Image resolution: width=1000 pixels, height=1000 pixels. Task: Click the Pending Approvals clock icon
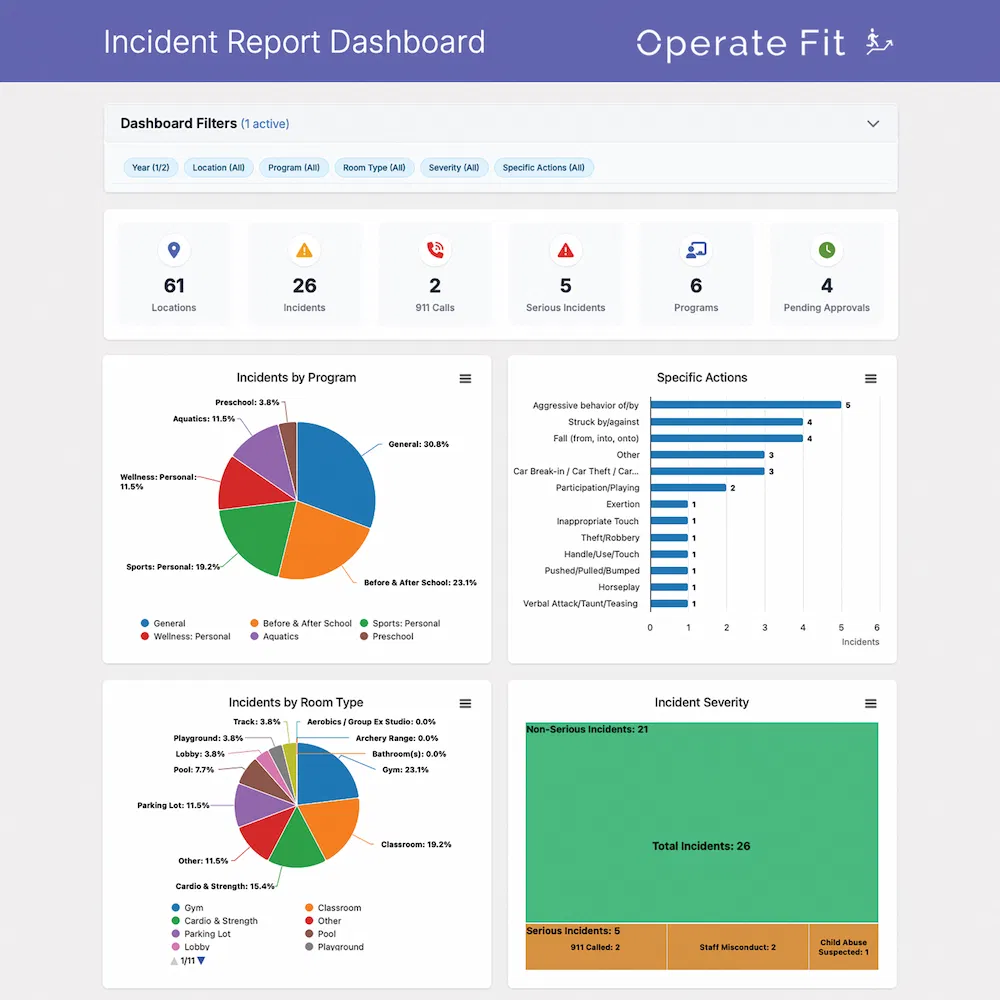point(827,250)
